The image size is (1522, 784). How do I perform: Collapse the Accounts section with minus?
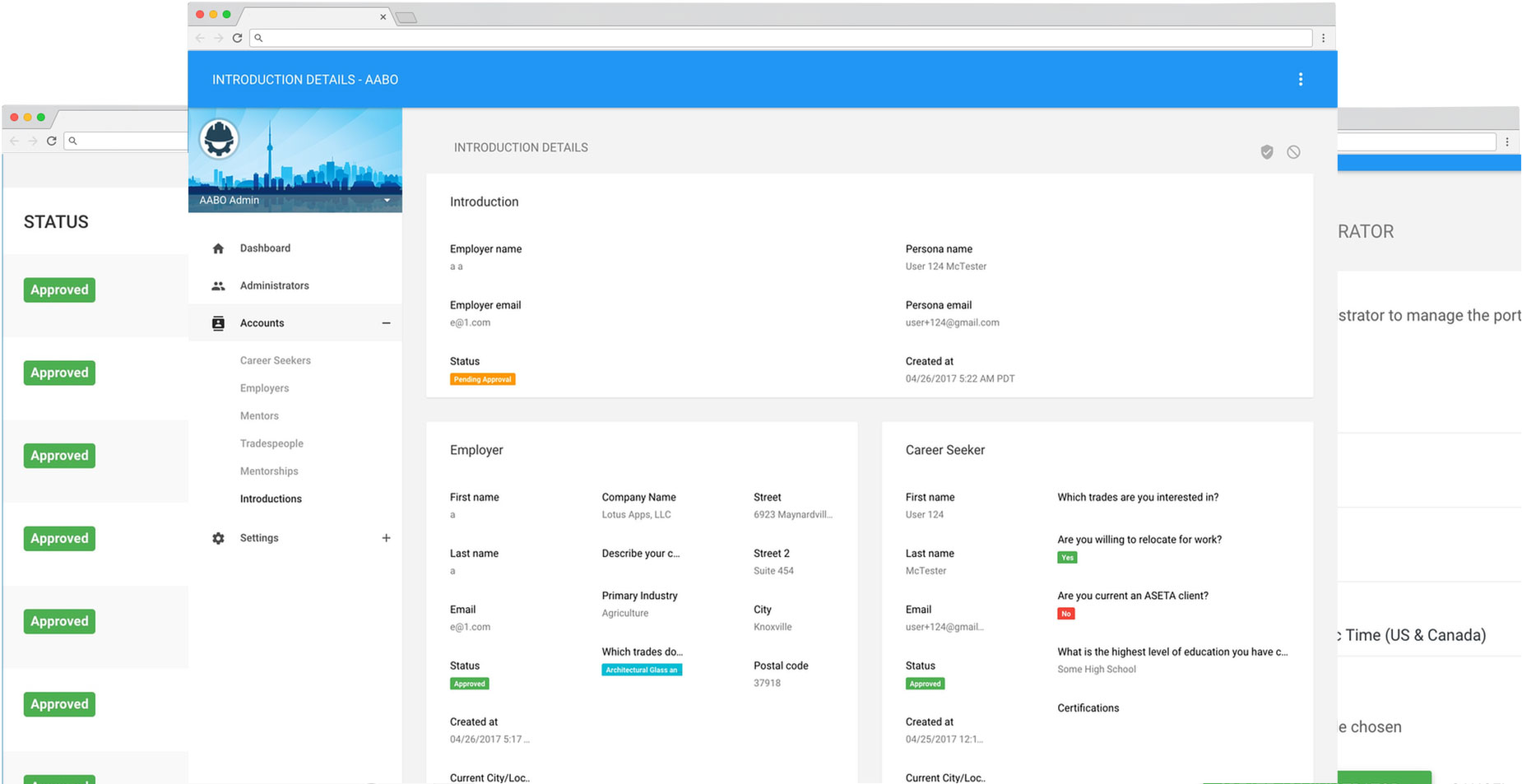(x=386, y=323)
